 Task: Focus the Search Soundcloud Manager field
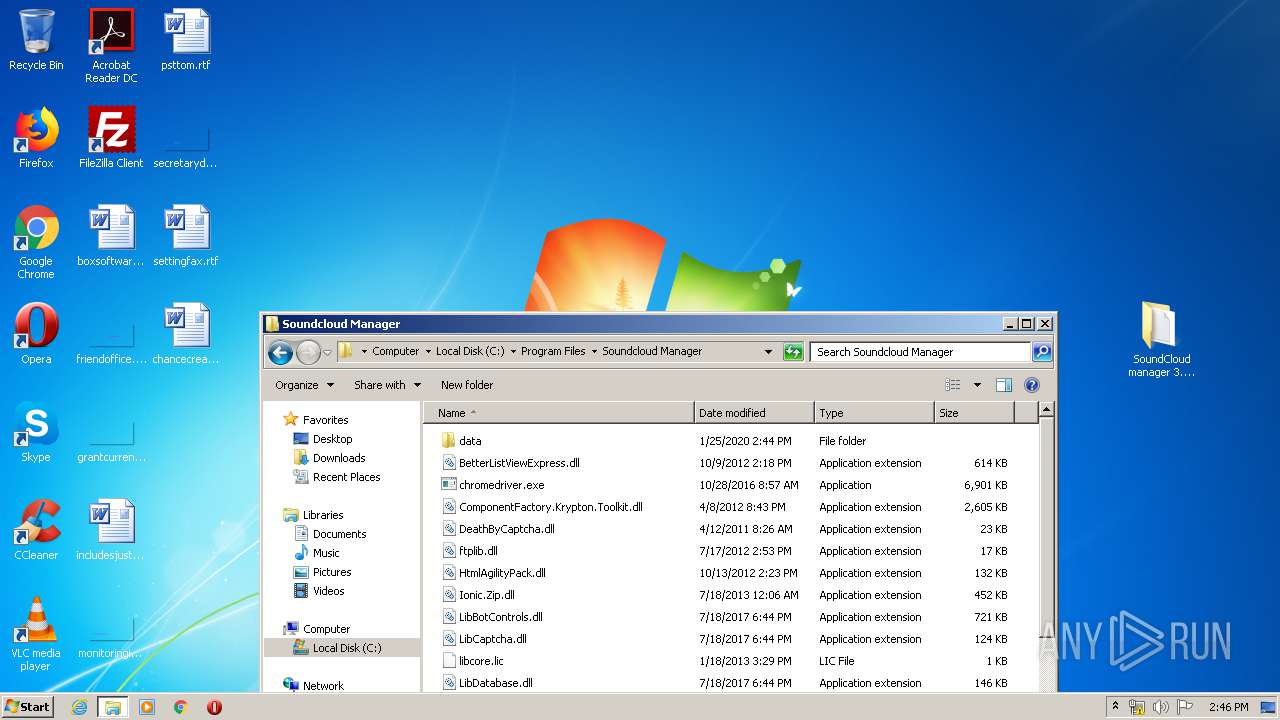[x=920, y=352]
